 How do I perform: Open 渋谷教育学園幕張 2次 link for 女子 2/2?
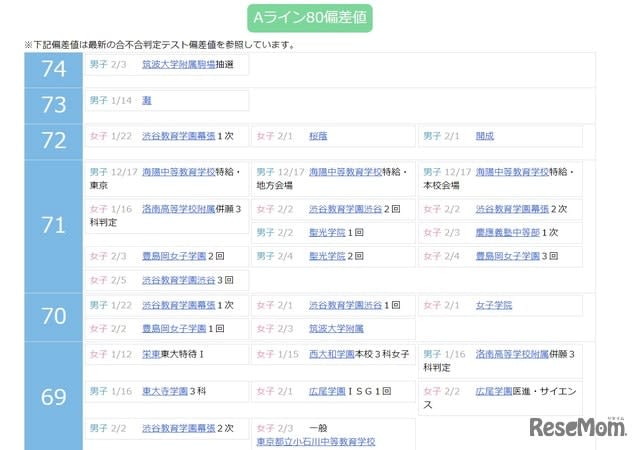pyautogui.click(x=512, y=209)
